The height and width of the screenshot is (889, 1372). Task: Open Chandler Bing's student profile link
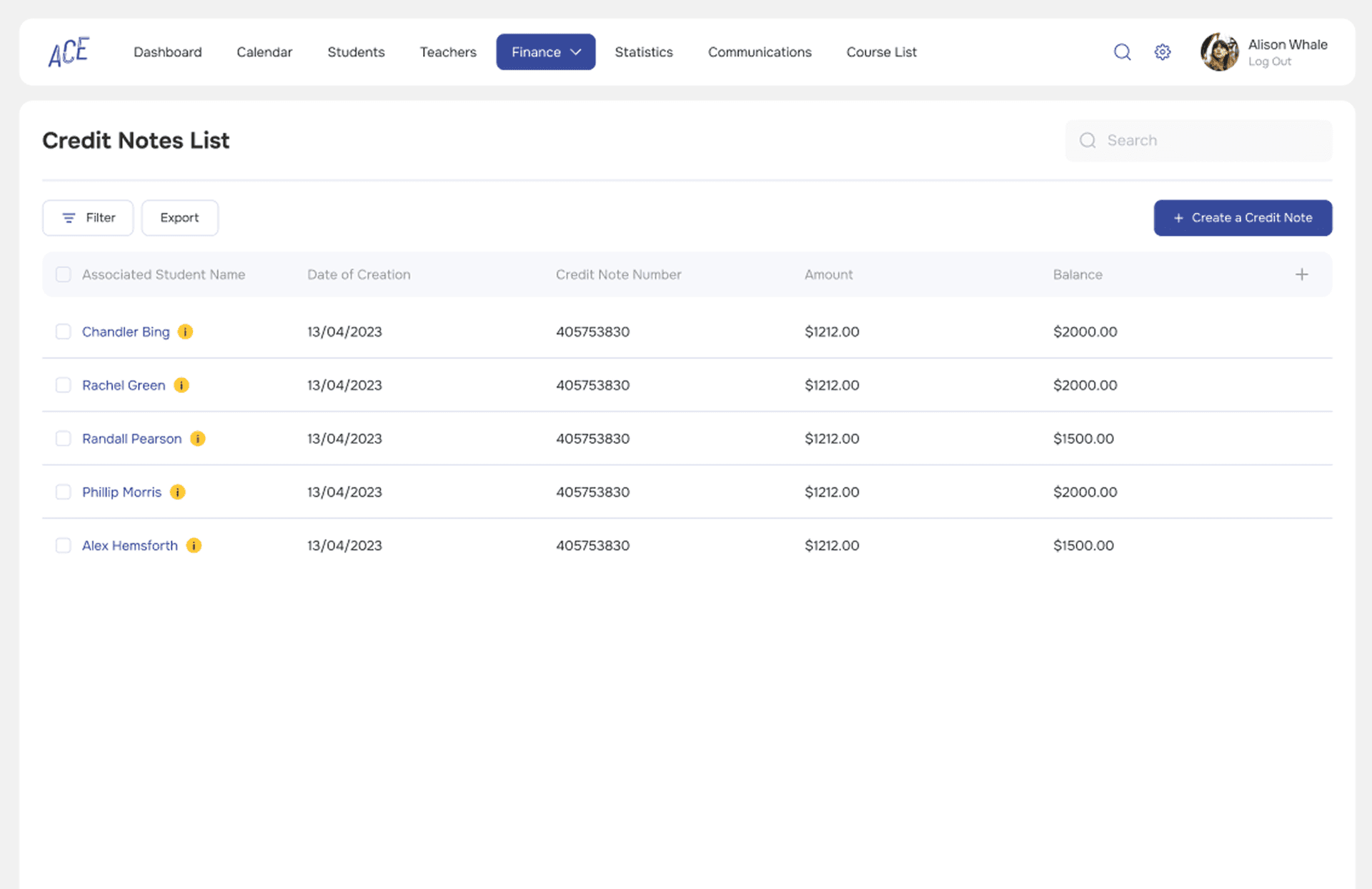(x=125, y=332)
